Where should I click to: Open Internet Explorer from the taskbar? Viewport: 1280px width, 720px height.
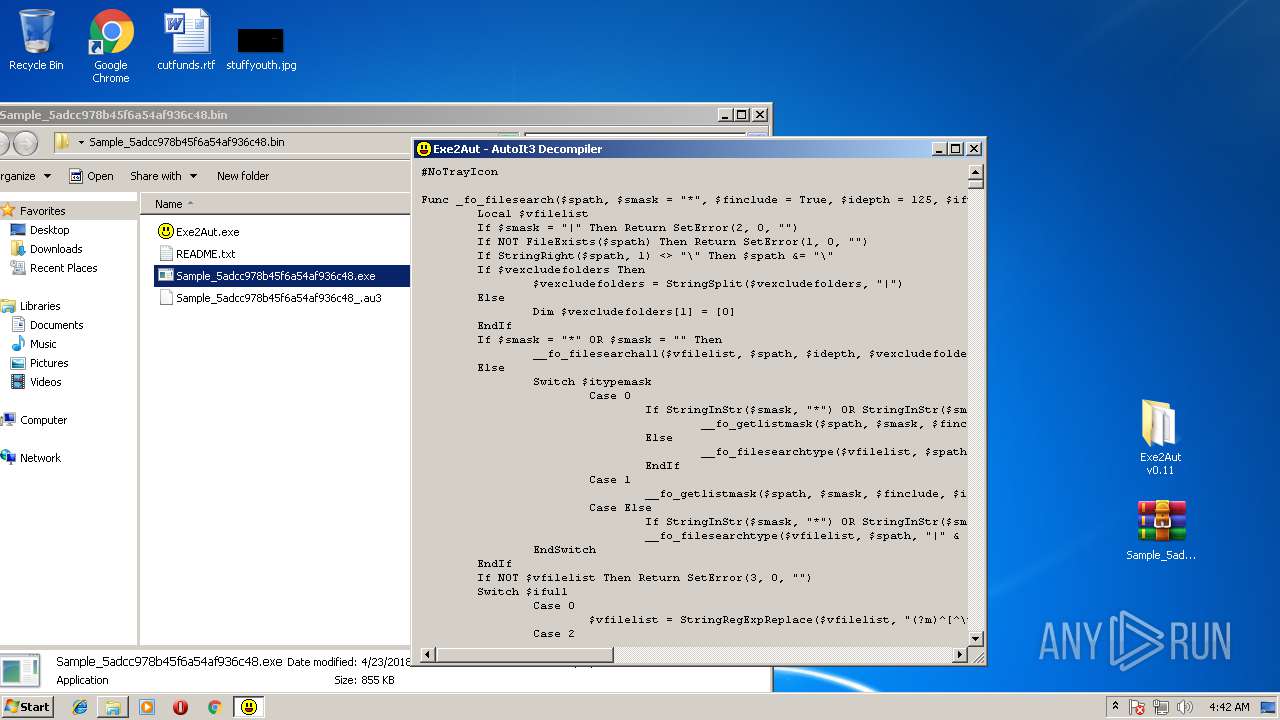[x=80, y=707]
